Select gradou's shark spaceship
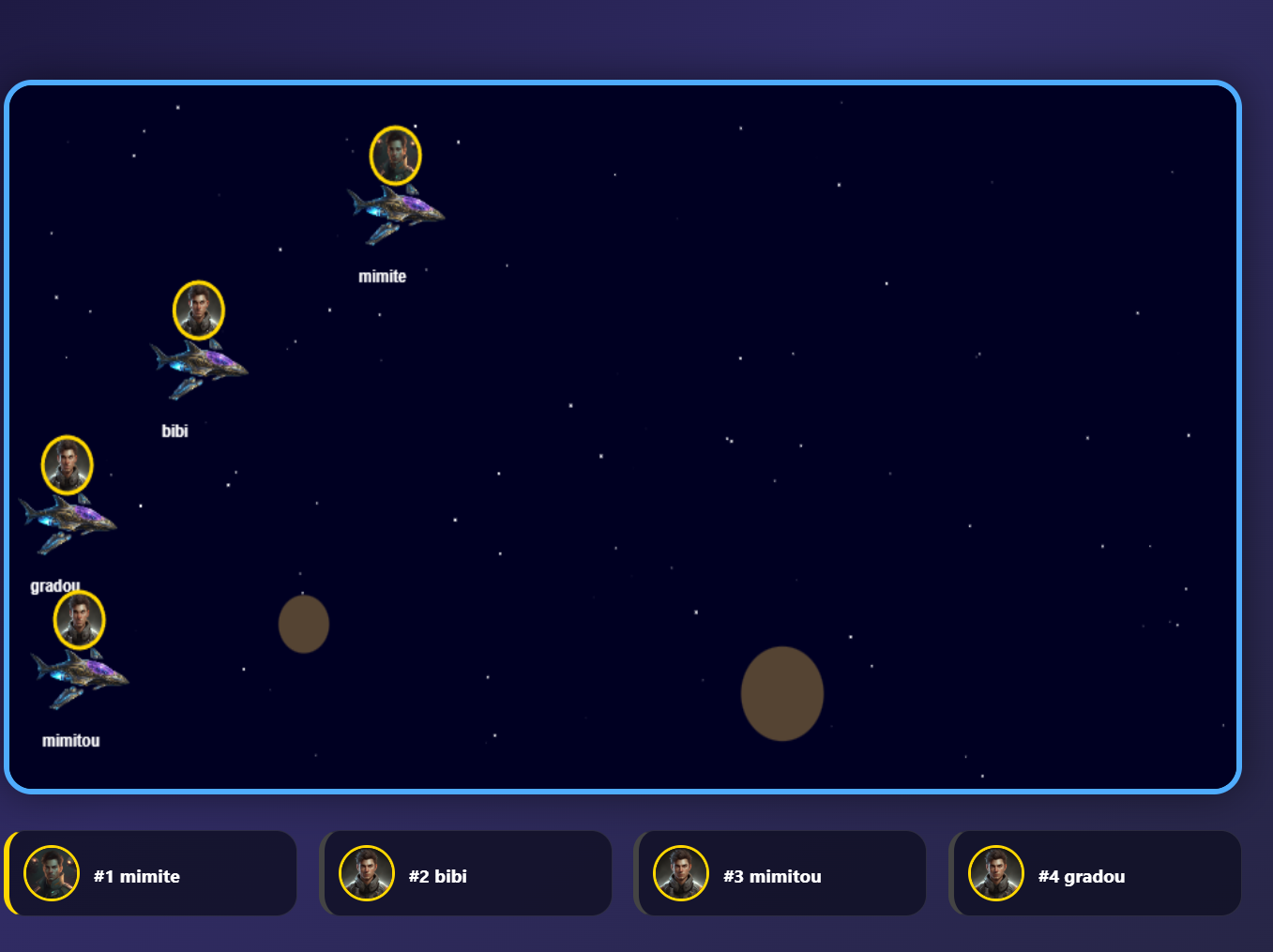The image size is (1273, 952). pyautogui.click(x=68, y=522)
